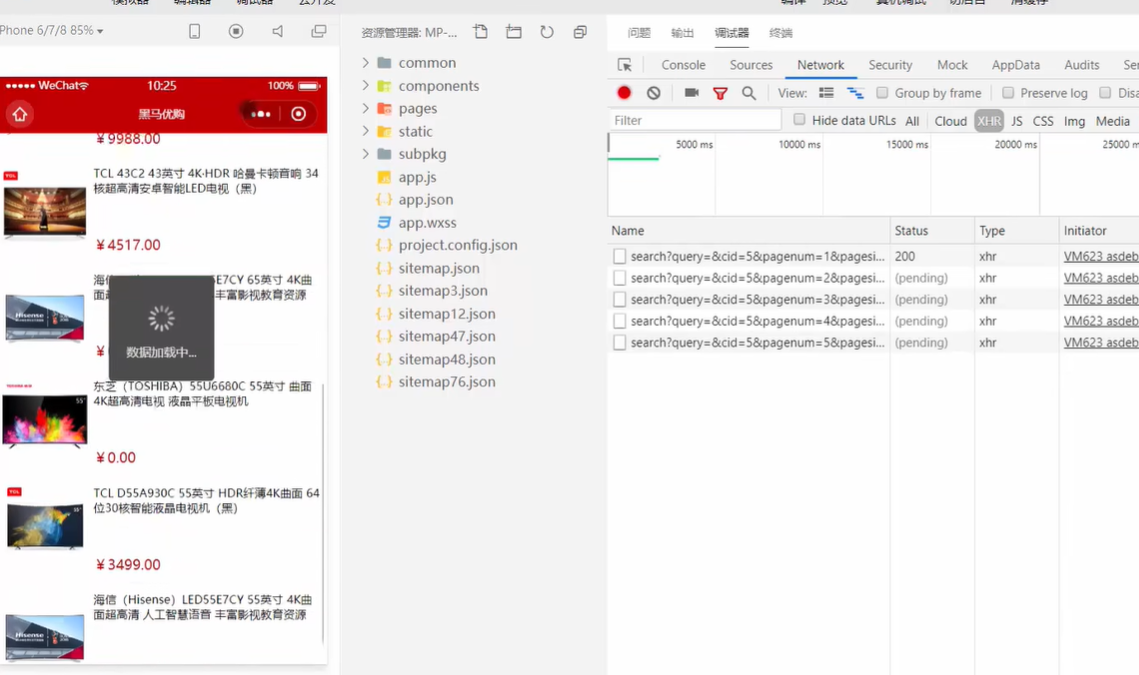The image size is (1139, 675).
Task: Filter network by Cloud requests
Action: [951, 121]
